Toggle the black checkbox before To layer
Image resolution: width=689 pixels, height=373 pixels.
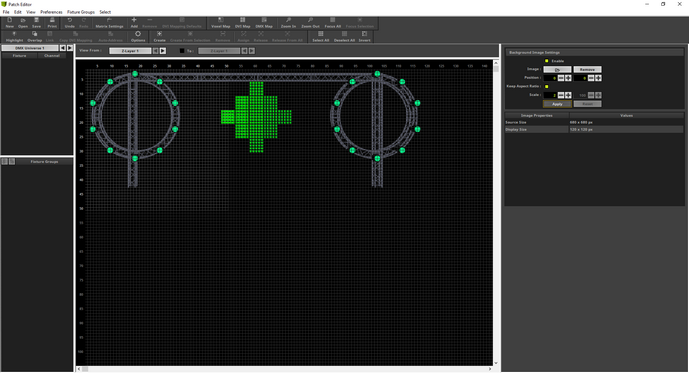pos(182,51)
